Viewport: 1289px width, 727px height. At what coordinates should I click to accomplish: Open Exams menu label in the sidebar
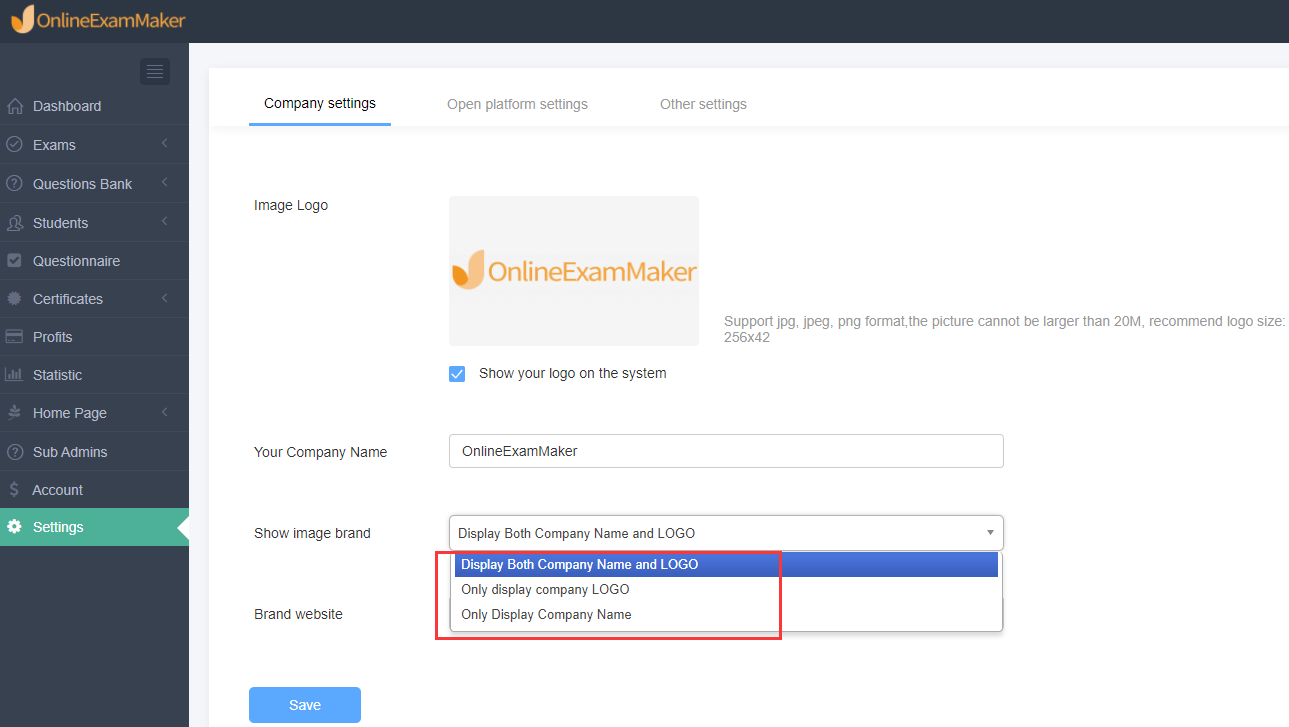[x=54, y=145]
